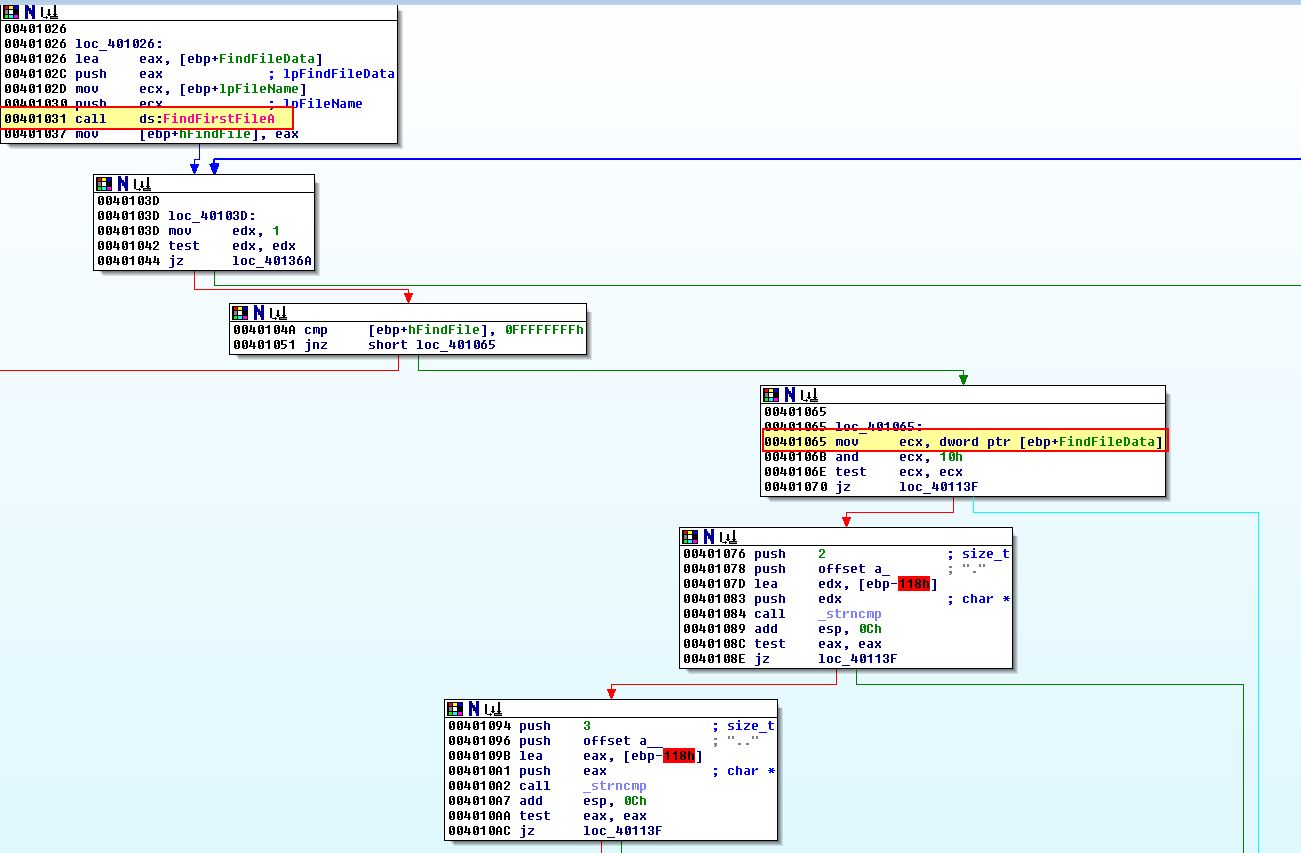Click the push edx line at 00401083
Viewport: 1301px width, 853px height.
click(x=762, y=598)
